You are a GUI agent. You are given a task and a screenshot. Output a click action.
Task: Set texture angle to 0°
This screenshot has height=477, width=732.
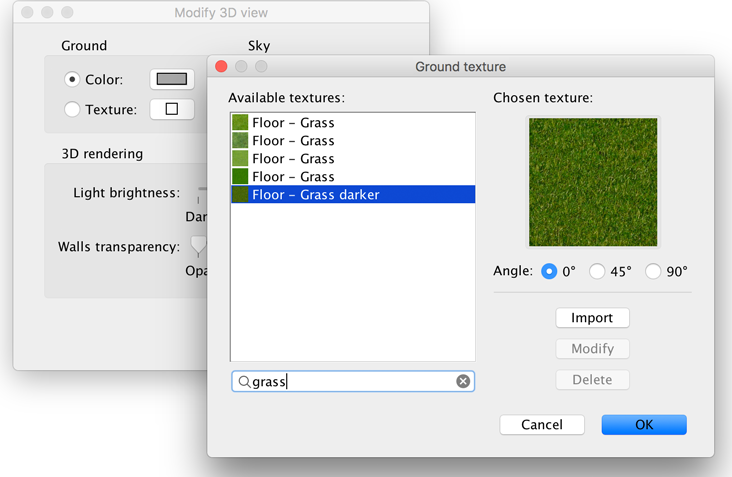click(x=549, y=271)
